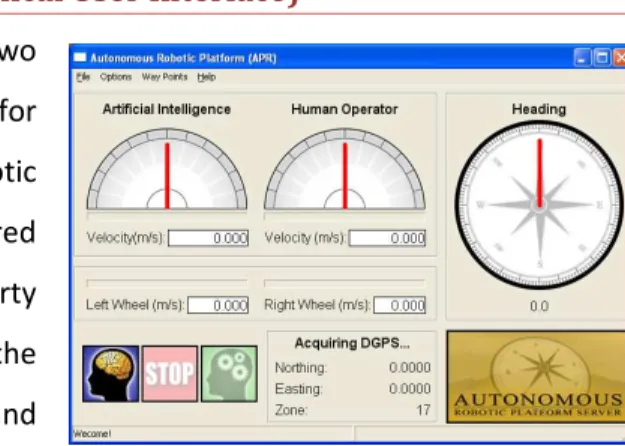This screenshot has width=625, height=446.
Task: Click the Artificial Intelligence speed gauge
Action: [167, 169]
